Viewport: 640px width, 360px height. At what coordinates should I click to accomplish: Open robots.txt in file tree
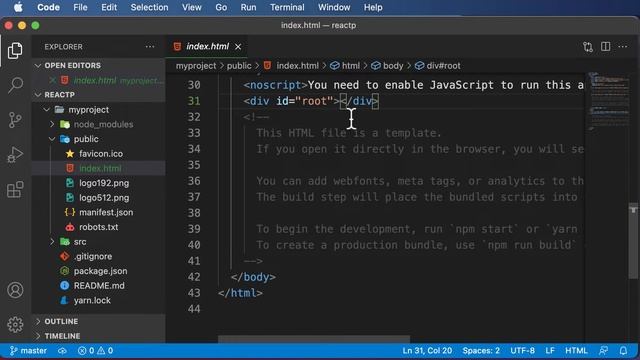point(98,227)
